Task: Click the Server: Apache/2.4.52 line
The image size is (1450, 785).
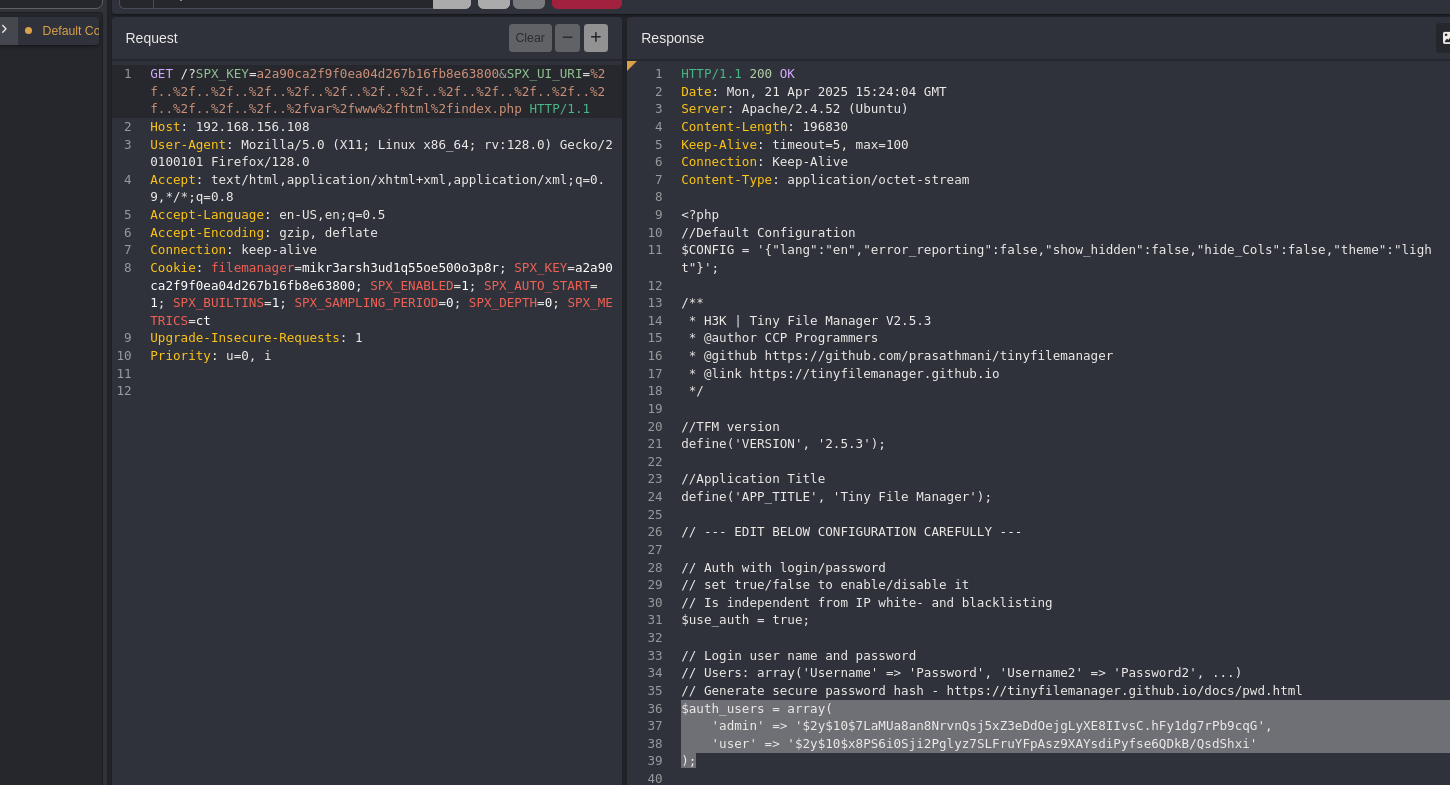Action: tap(795, 109)
